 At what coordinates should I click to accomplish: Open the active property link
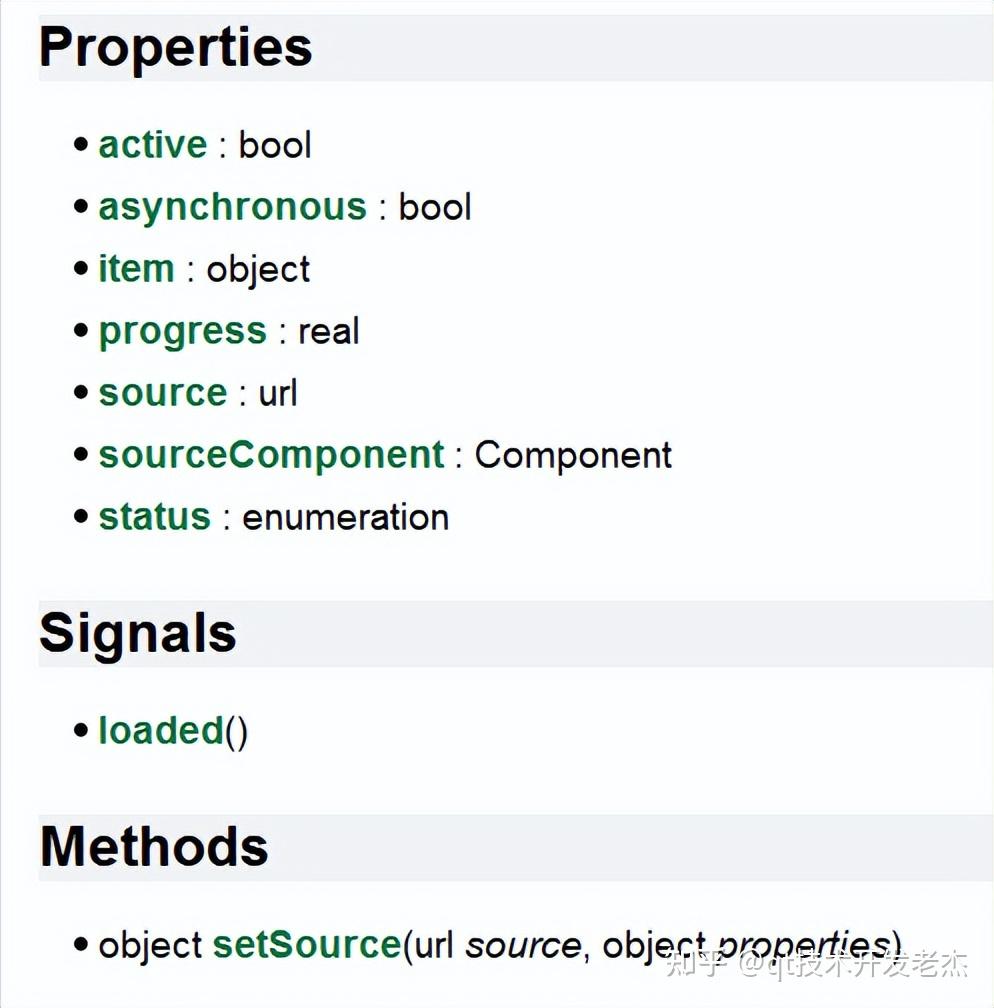(153, 145)
